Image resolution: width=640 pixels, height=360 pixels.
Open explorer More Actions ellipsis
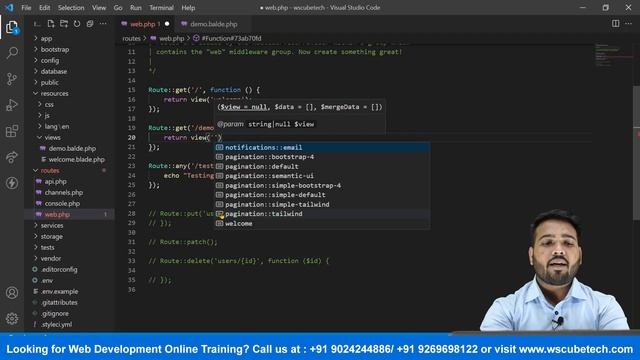coord(103,24)
